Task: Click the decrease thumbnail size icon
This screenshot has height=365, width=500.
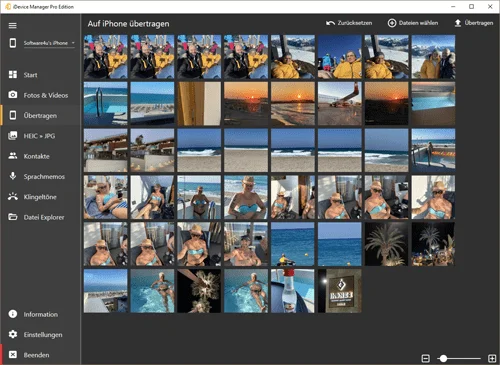Action: [x=425, y=358]
